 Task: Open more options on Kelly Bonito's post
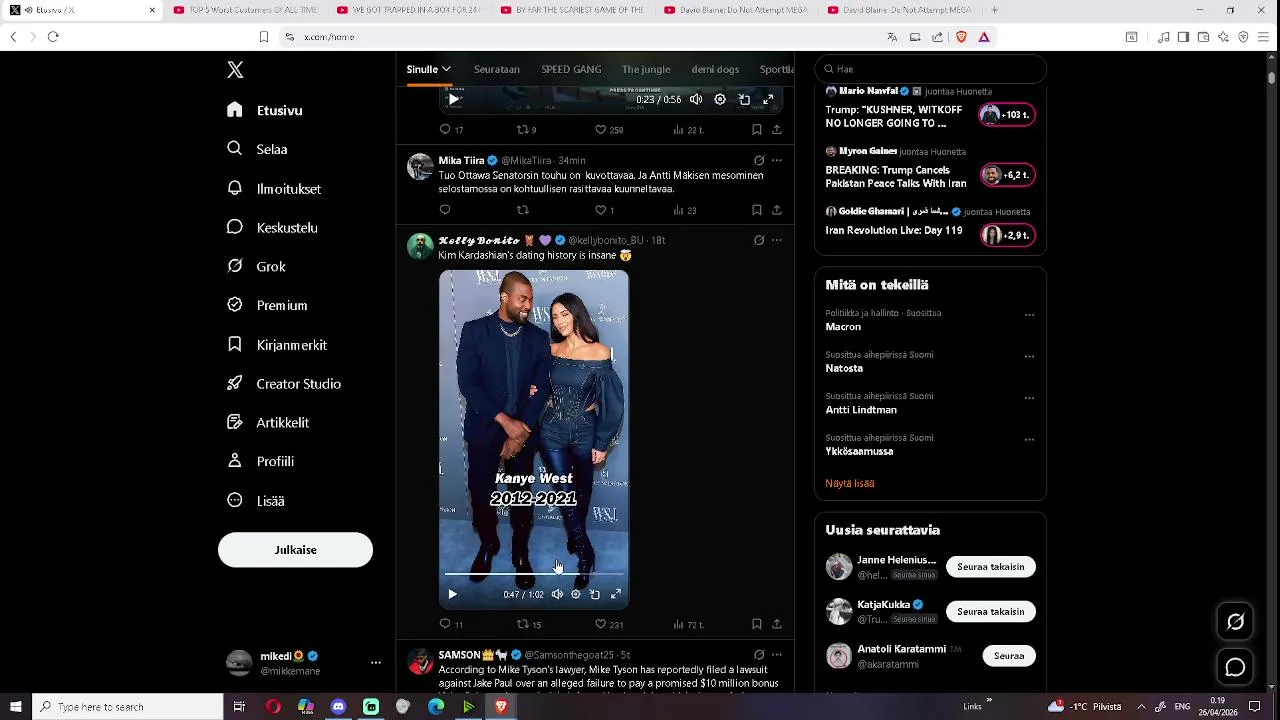click(x=777, y=240)
